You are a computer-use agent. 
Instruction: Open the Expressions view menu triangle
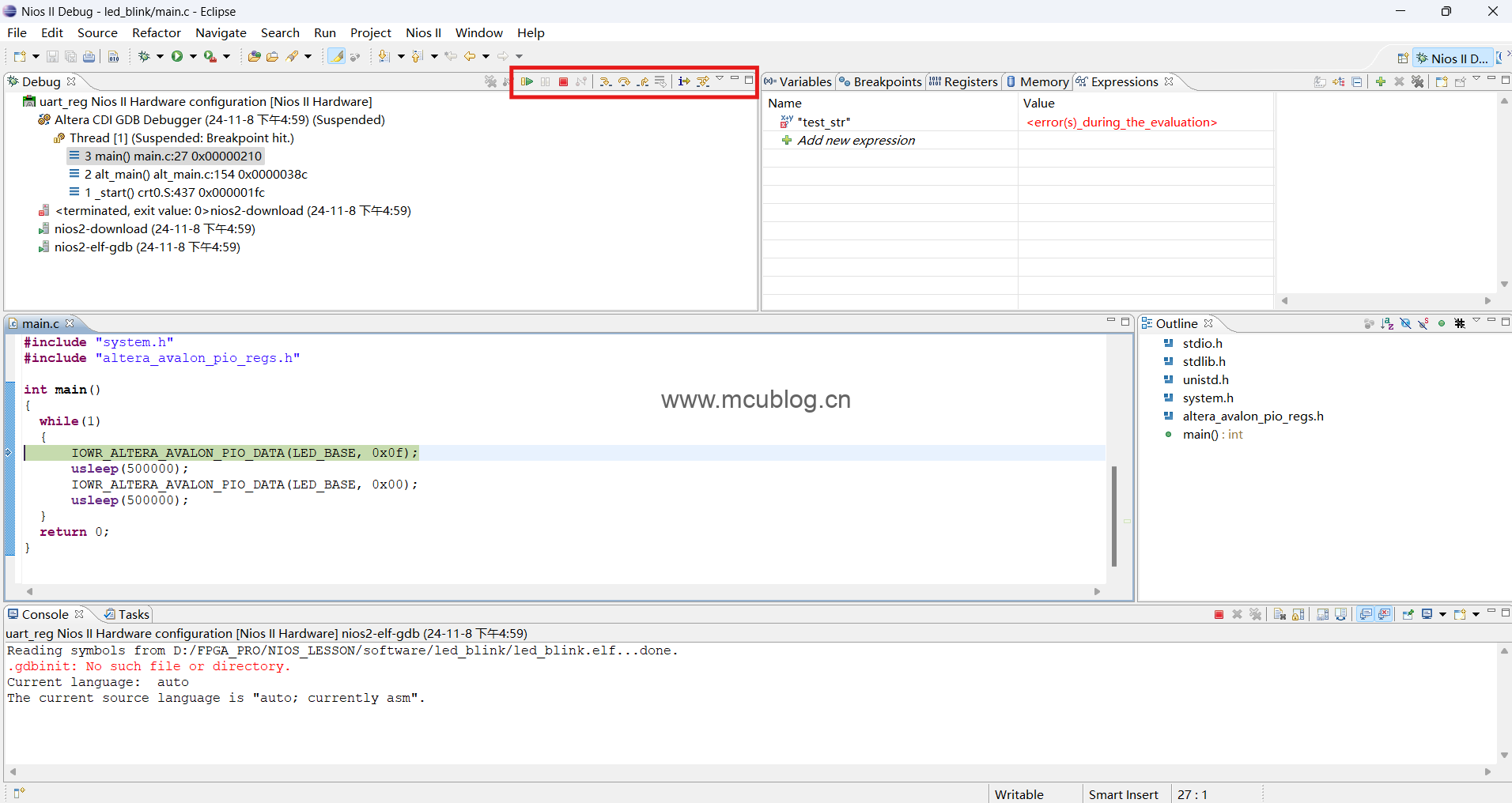(1476, 79)
